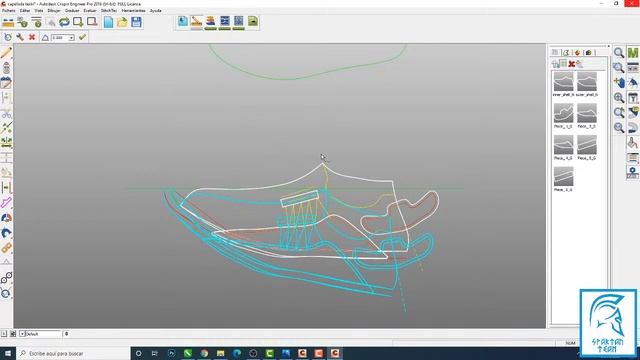640x360 pixels.
Task: Select the scissors cut tool in left toolbar
Action: click(6, 114)
